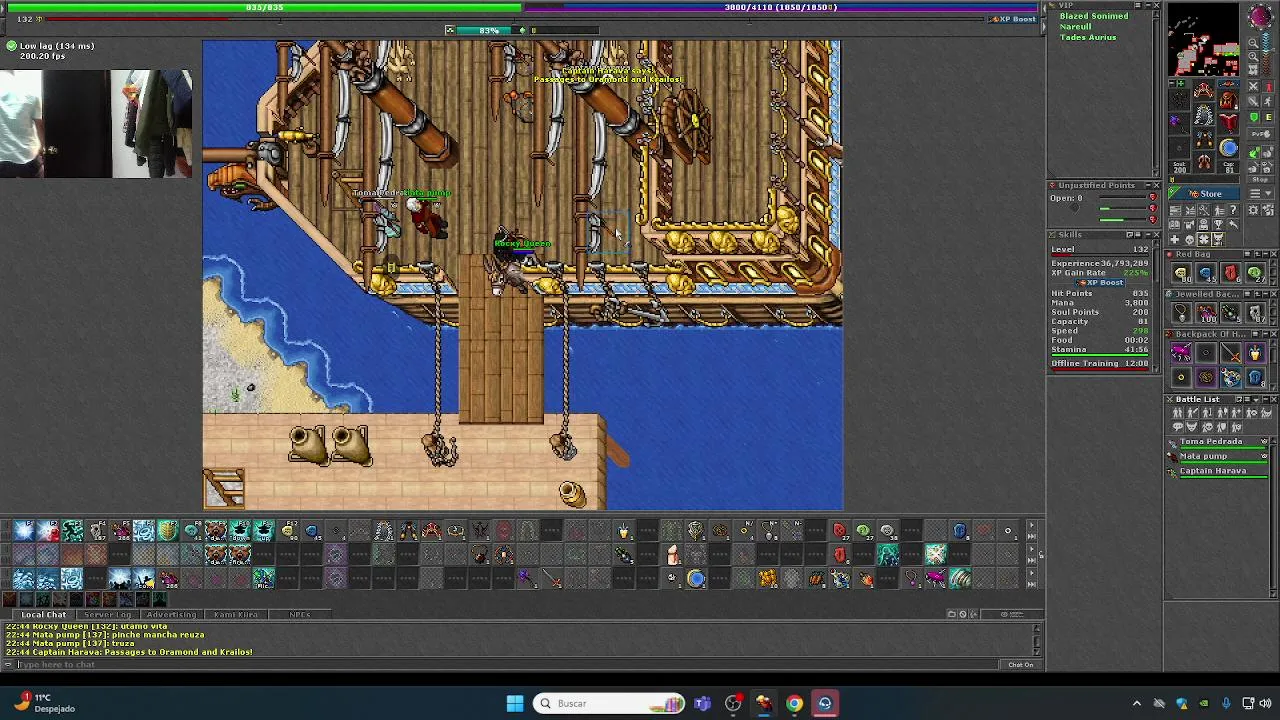The height and width of the screenshot is (720, 1280).
Task: Toggle expert mode E button
Action: point(1269,117)
